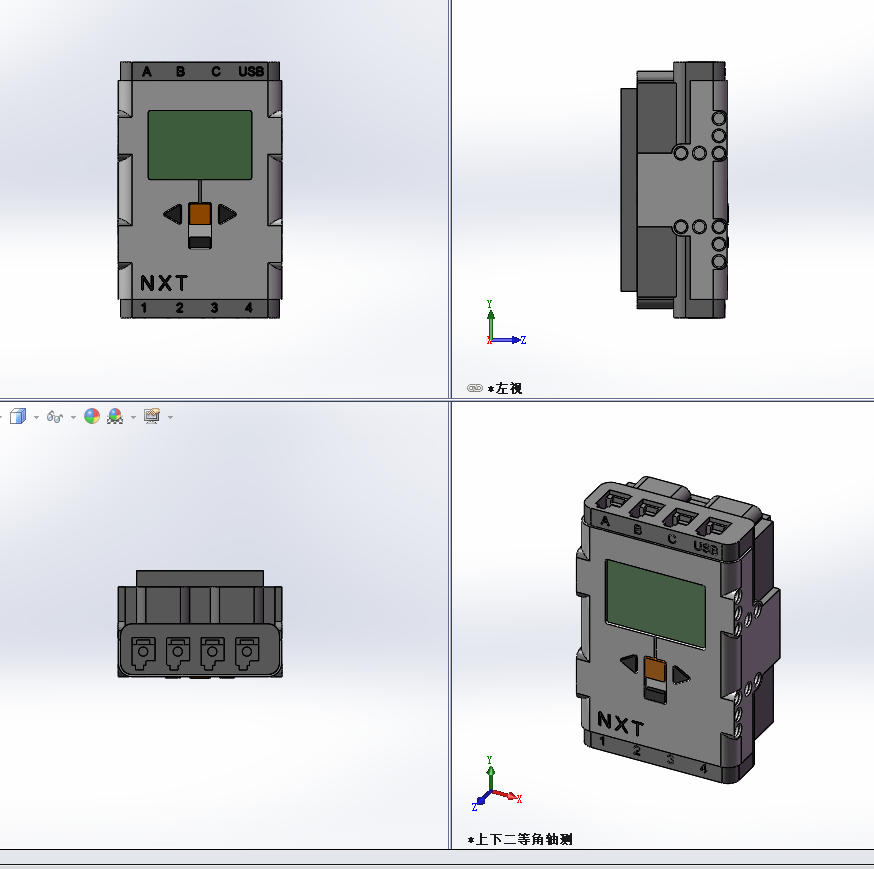Expand the View Settings dropdown arrow
Viewport: 874px width, 869px height.
(171, 417)
